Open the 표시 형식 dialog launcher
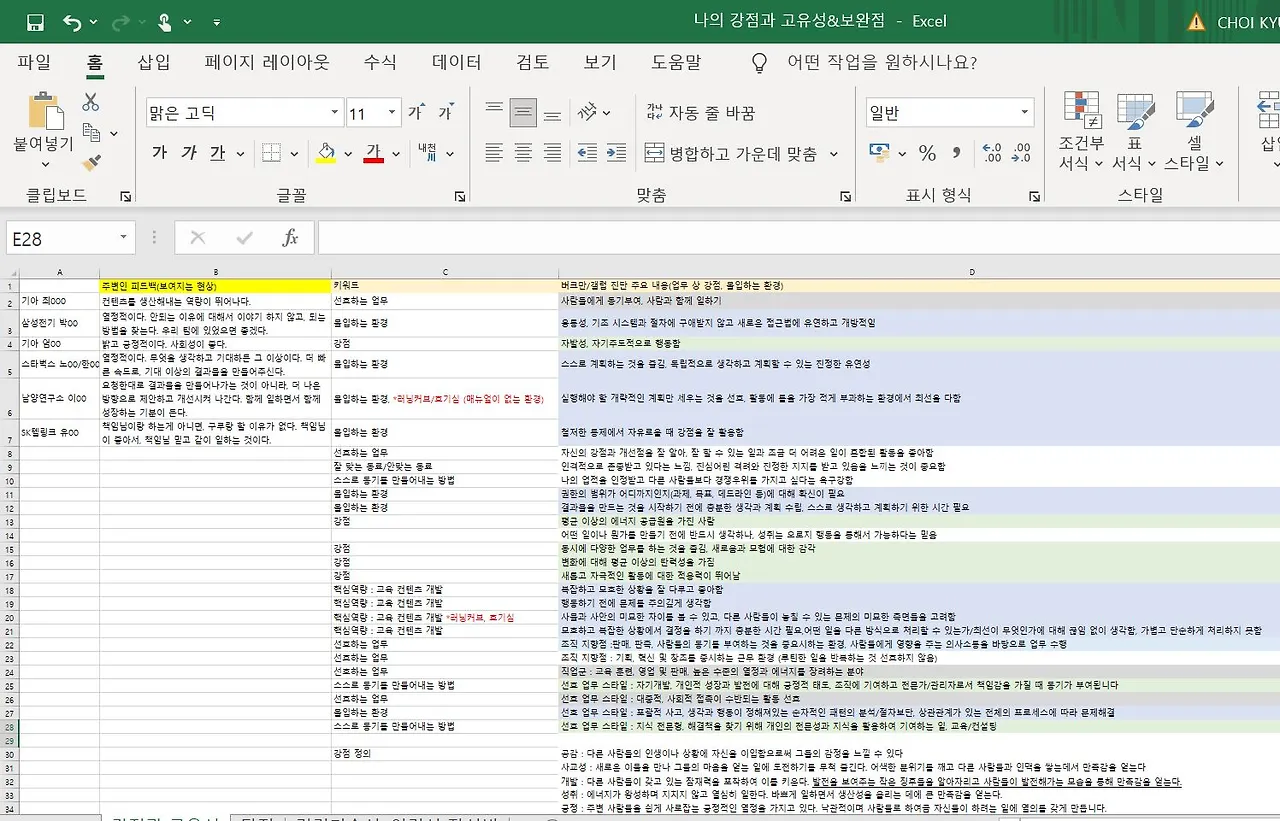Viewport: 1280px width, 821px height. click(x=1036, y=196)
